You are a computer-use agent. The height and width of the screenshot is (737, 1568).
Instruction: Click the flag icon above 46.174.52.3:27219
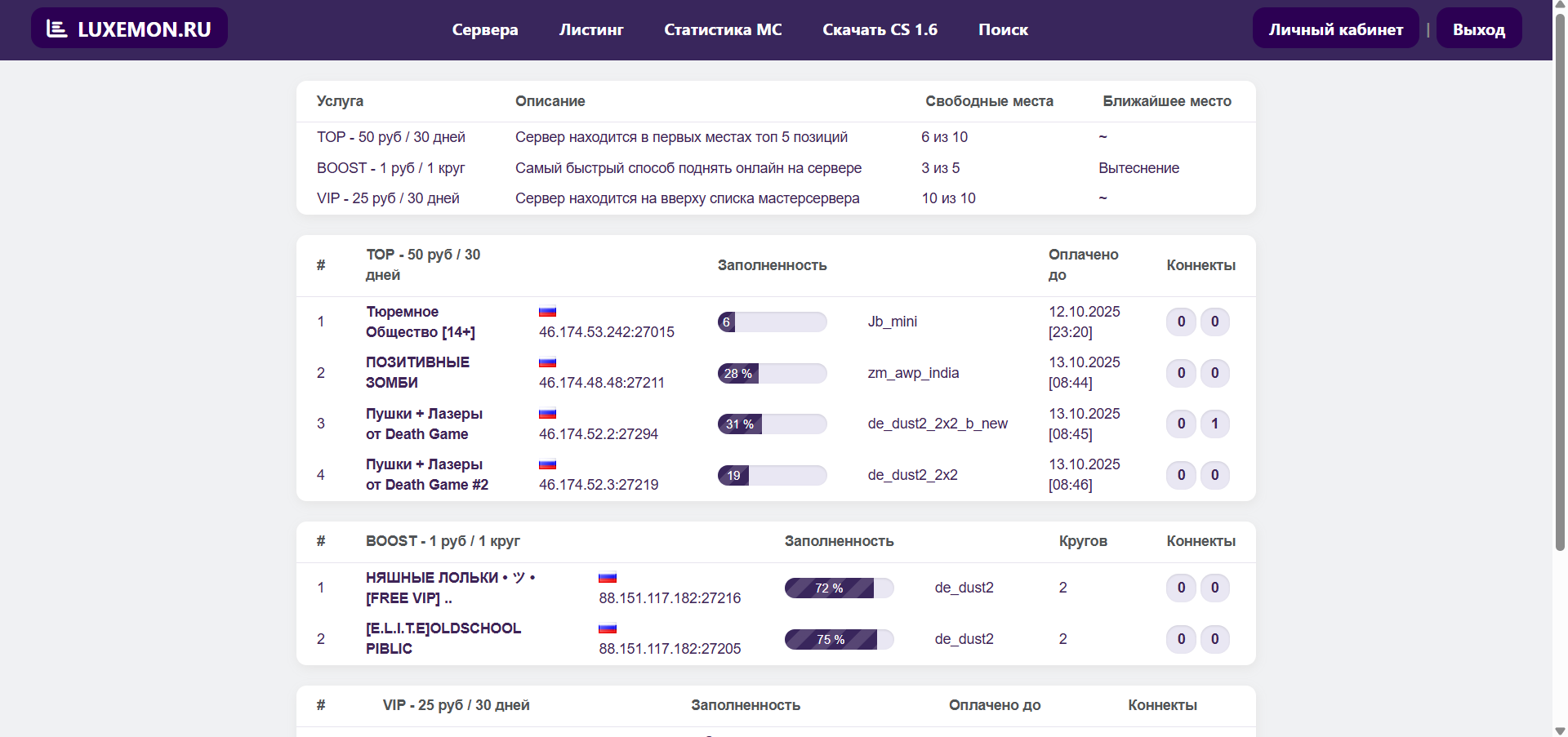point(547,464)
